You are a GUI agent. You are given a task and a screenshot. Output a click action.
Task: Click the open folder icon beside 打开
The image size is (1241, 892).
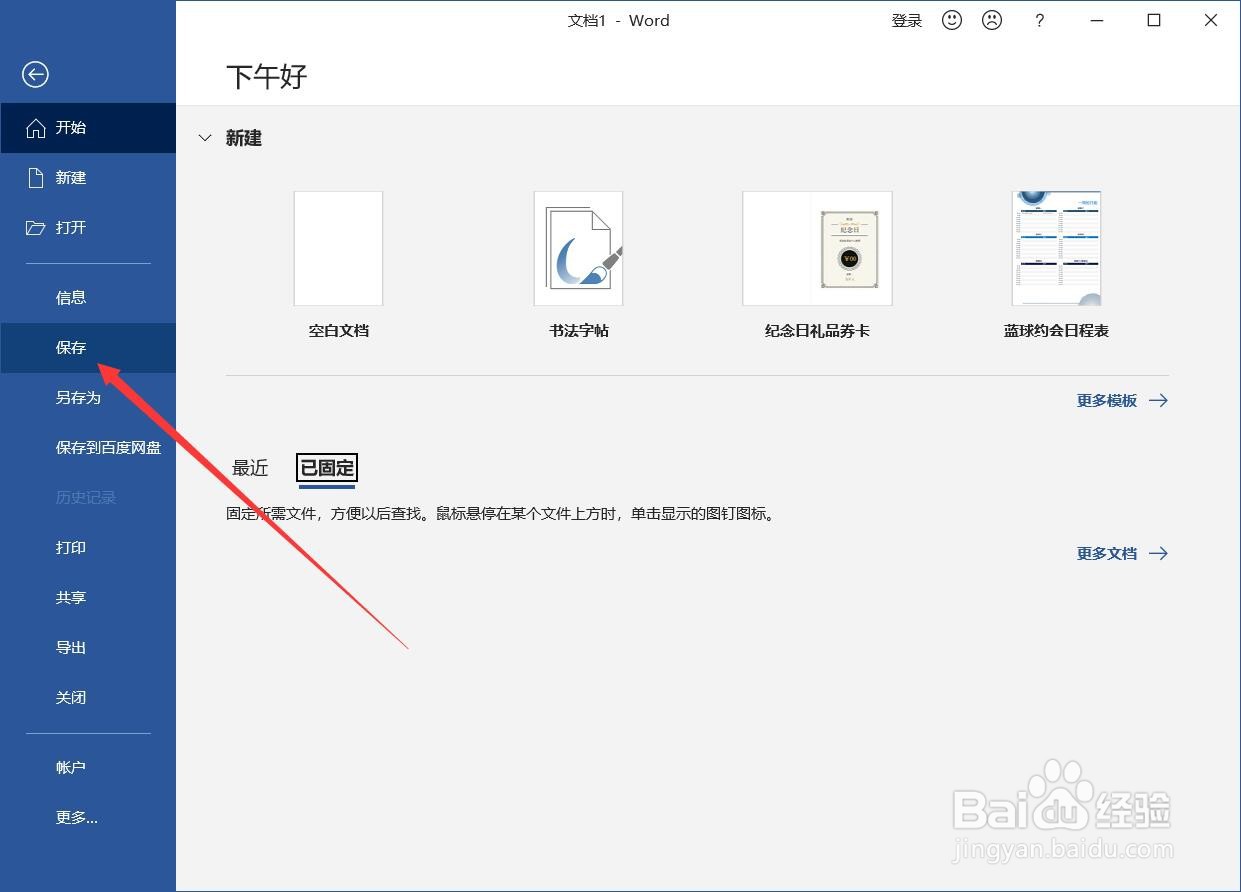(35, 228)
